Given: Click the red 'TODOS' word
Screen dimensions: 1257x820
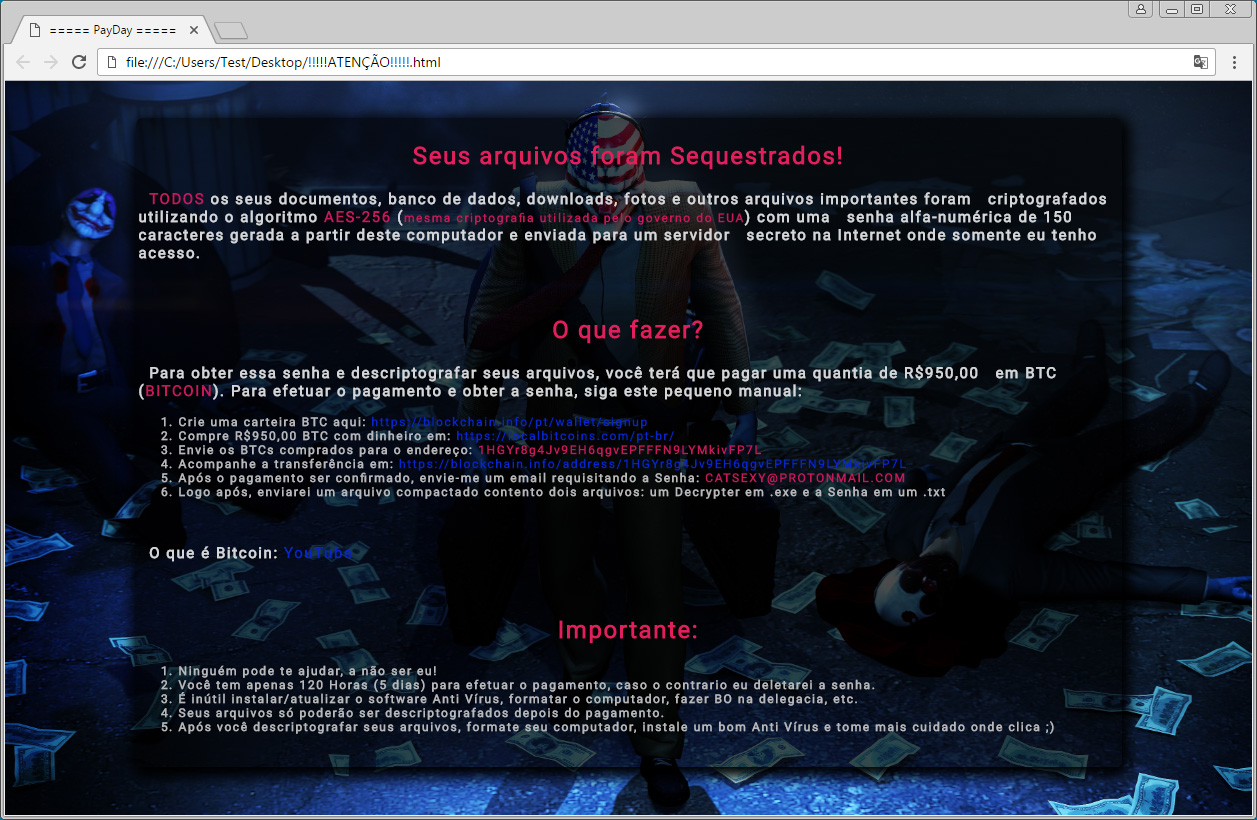Looking at the screenshot, I should point(177,199).
